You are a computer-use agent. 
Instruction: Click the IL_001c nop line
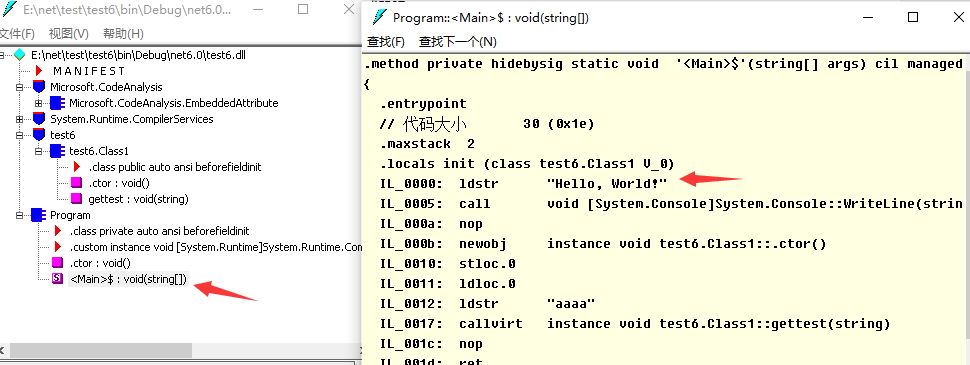(431, 343)
